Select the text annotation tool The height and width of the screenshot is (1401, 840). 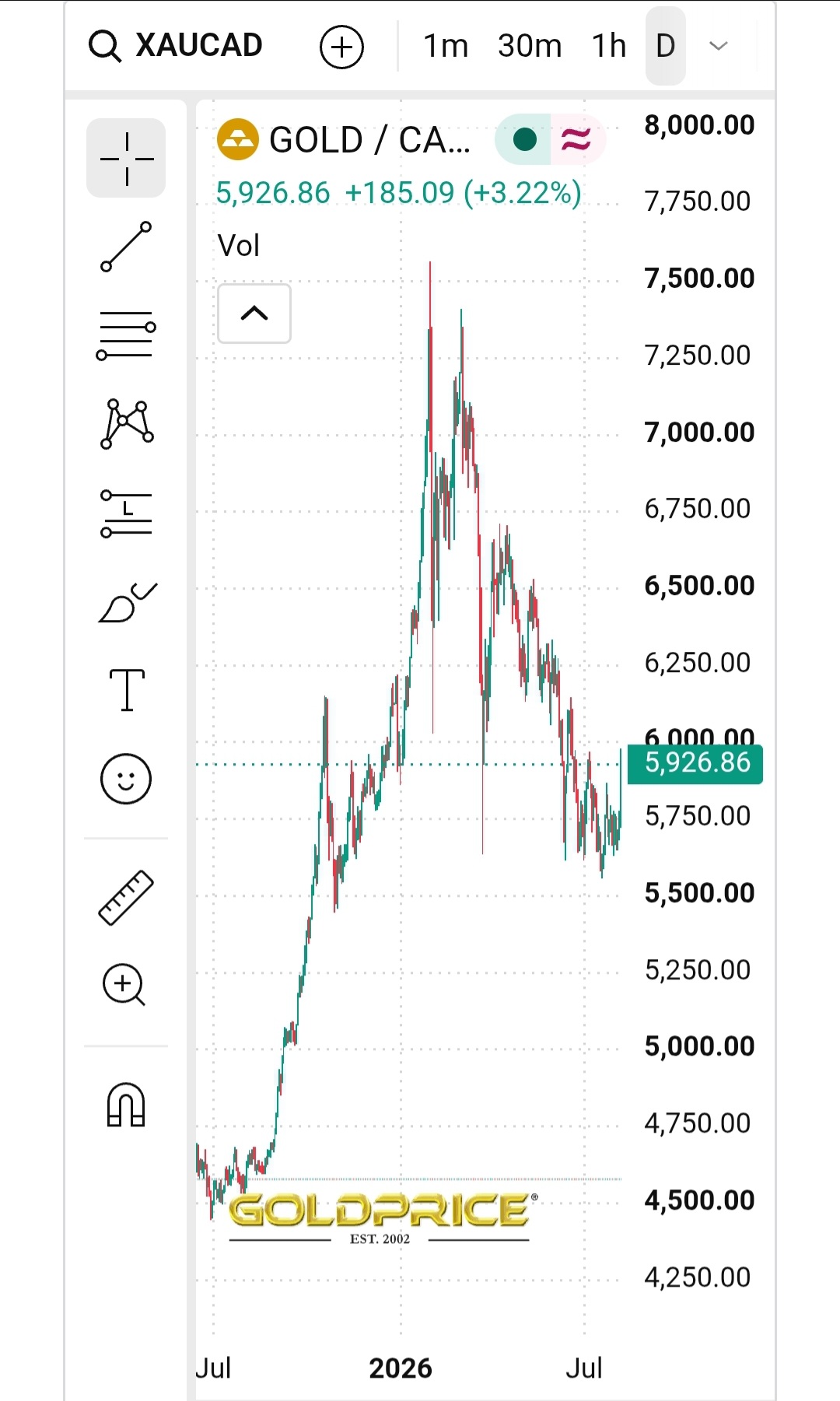tap(127, 690)
